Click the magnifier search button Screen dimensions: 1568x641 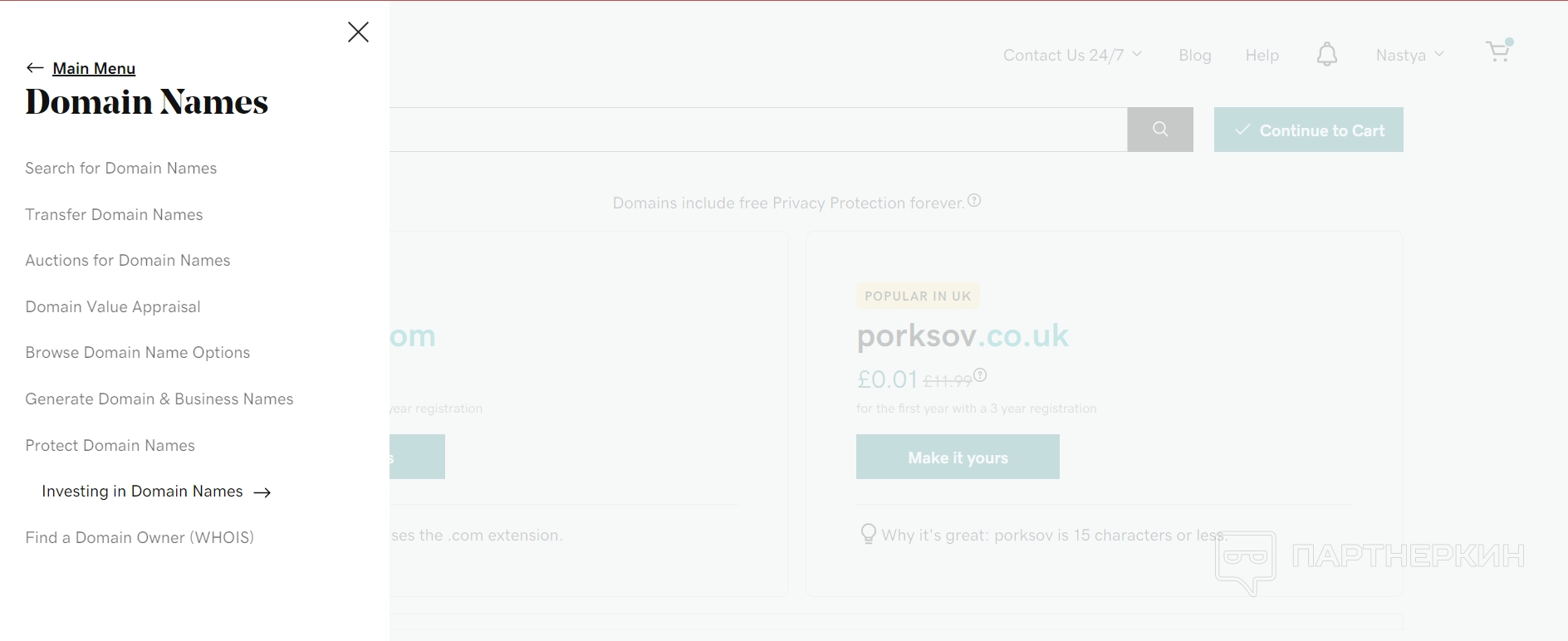point(1160,130)
